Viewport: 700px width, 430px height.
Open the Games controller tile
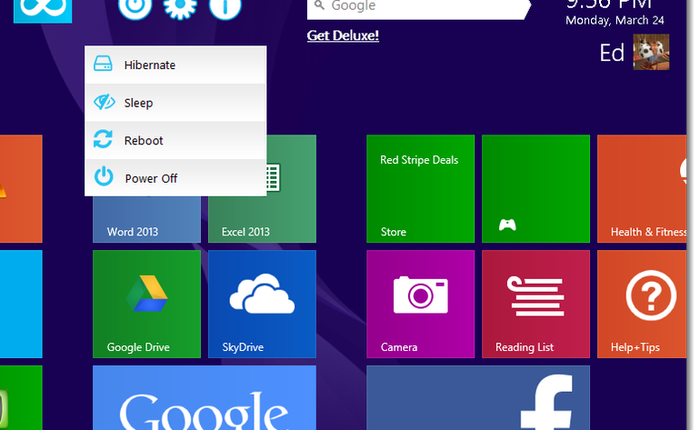point(536,189)
